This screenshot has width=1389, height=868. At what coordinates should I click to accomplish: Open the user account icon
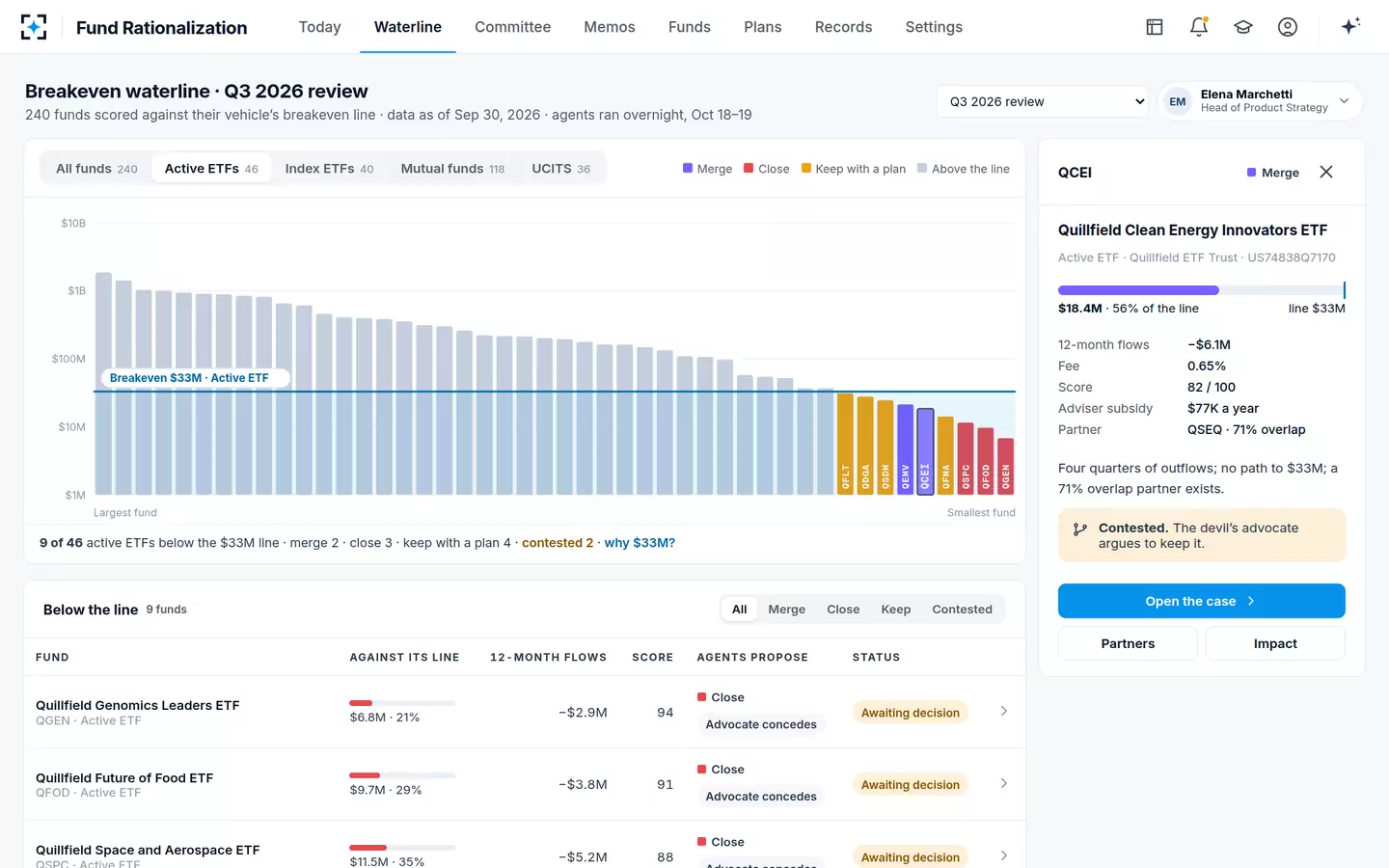(x=1288, y=27)
